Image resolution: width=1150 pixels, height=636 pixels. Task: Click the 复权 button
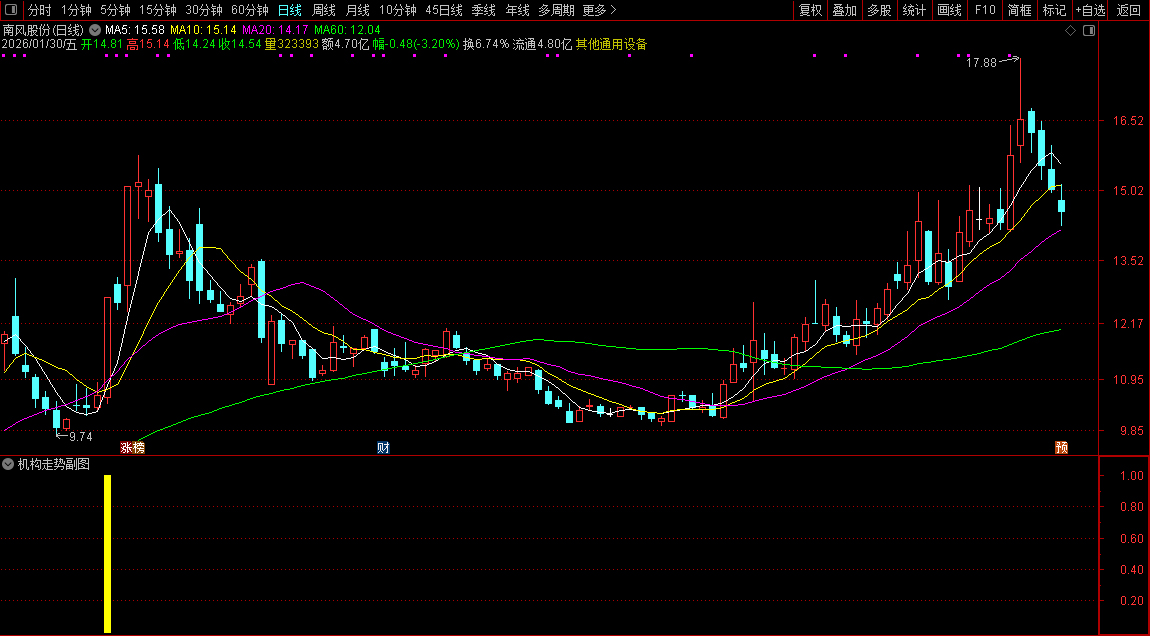810,10
